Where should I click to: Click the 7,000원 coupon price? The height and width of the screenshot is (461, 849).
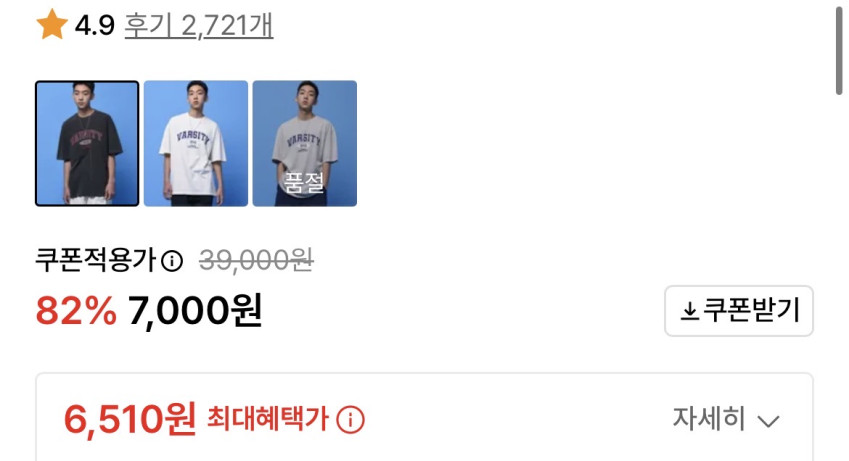click(x=195, y=311)
